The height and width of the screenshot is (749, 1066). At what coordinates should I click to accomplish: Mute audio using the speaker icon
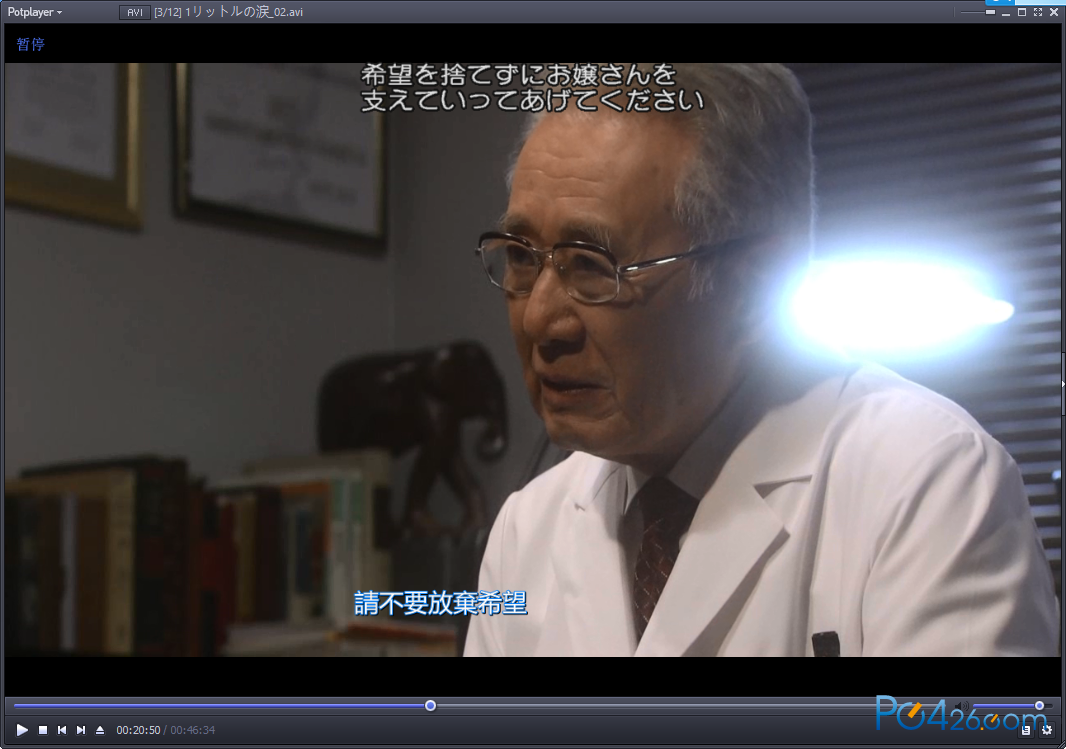[x=962, y=706]
